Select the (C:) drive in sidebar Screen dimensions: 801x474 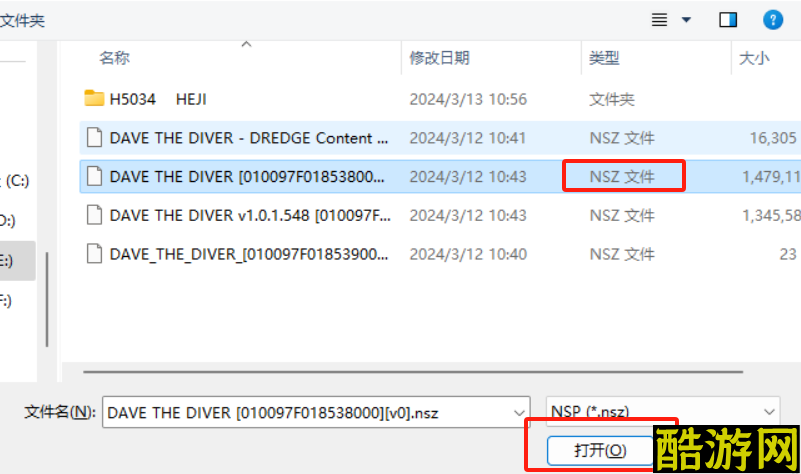(x=17, y=181)
